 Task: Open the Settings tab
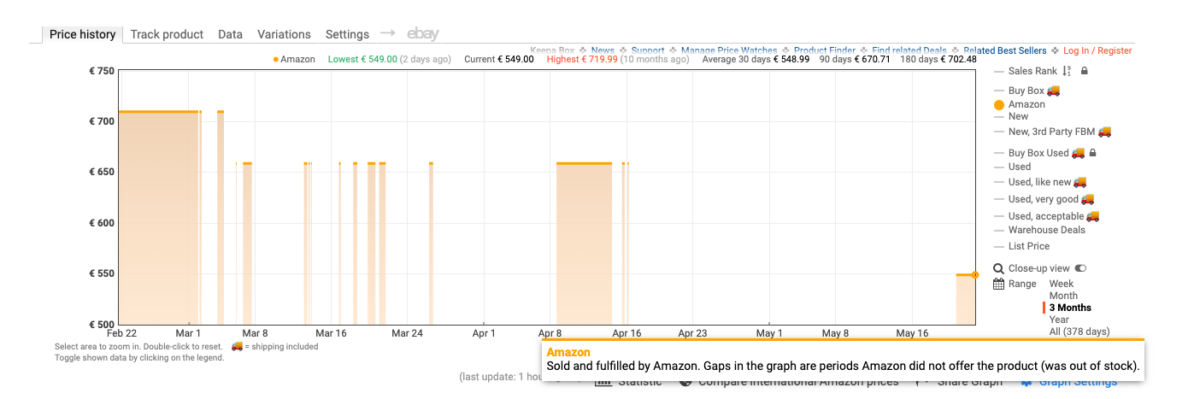coord(347,34)
